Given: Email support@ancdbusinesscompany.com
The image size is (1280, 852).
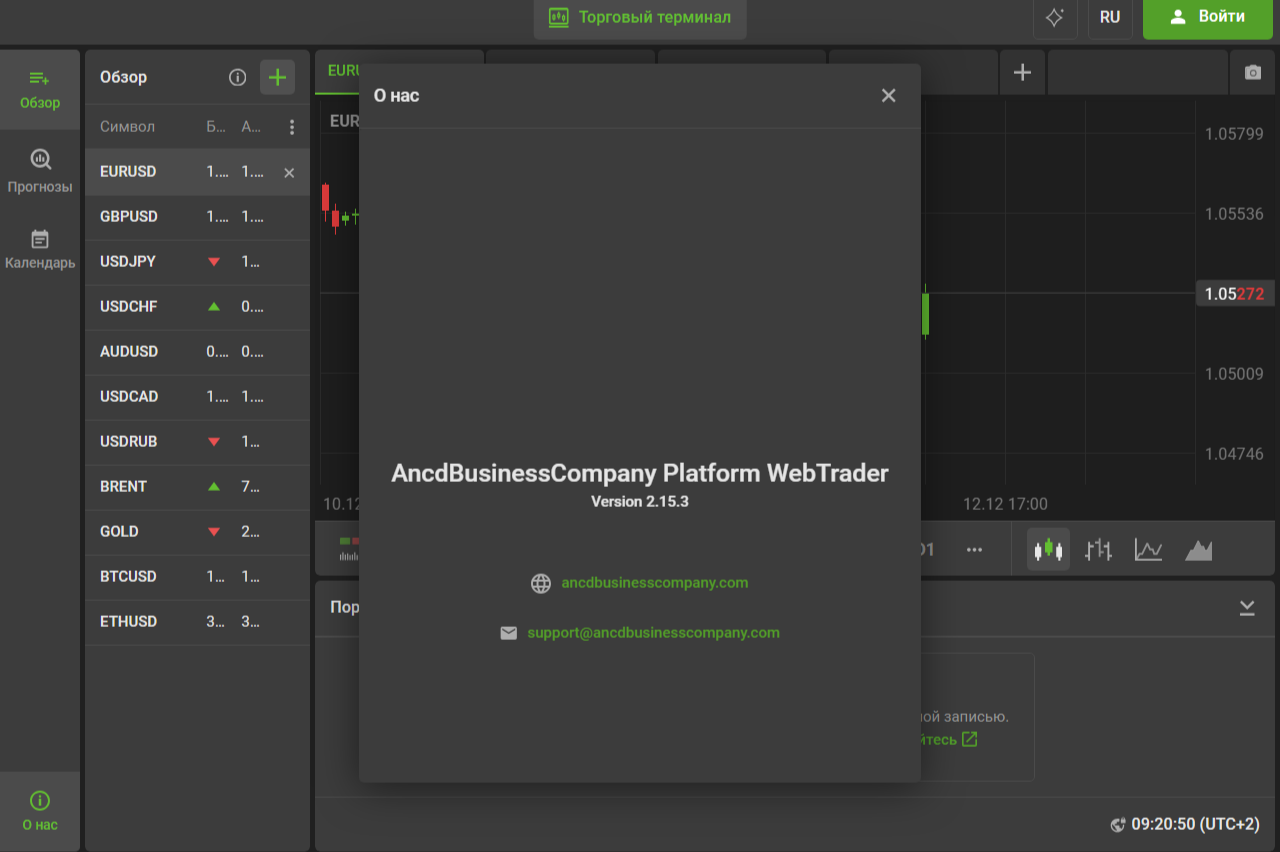Looking at the screenshot, I should click(x=653, y=632).
